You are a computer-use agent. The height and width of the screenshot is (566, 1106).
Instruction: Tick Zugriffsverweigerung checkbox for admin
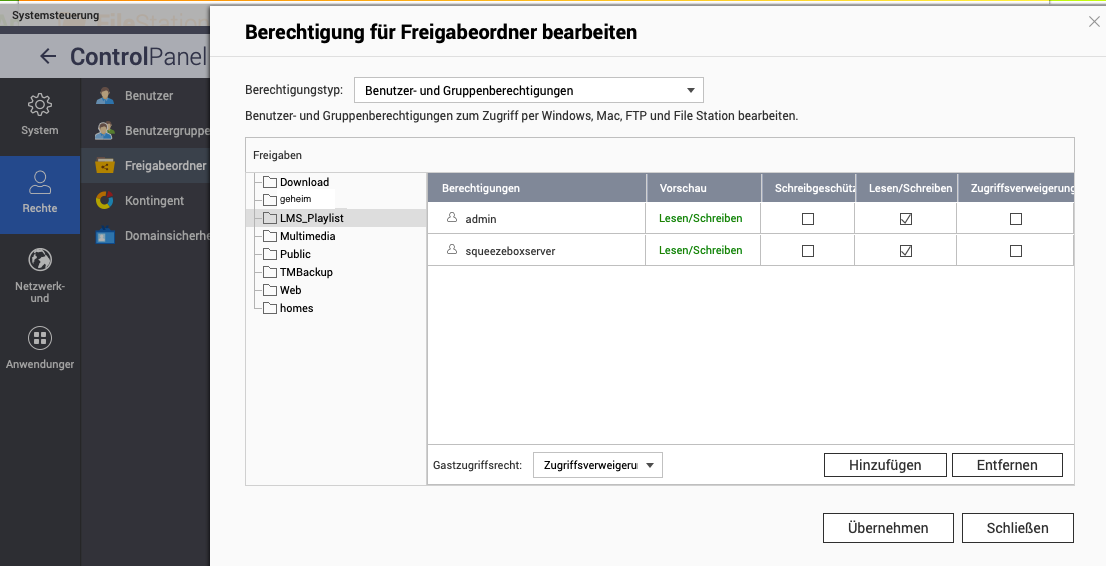point(1016,219)
